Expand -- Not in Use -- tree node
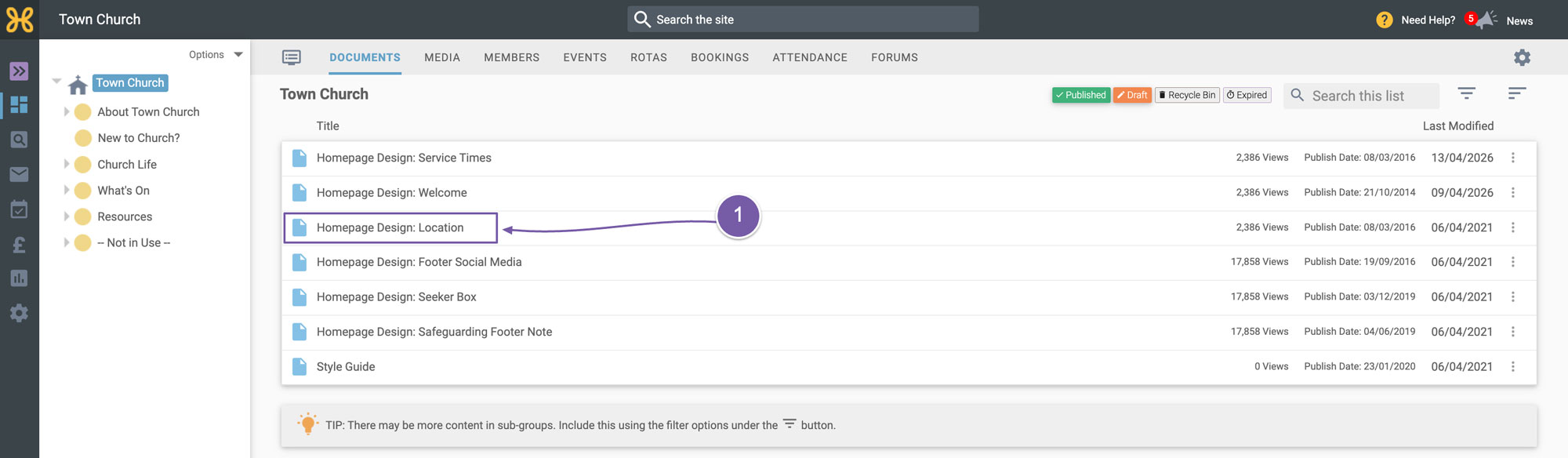The width and height of the screenshot is (1568, 458). (67, 242)
